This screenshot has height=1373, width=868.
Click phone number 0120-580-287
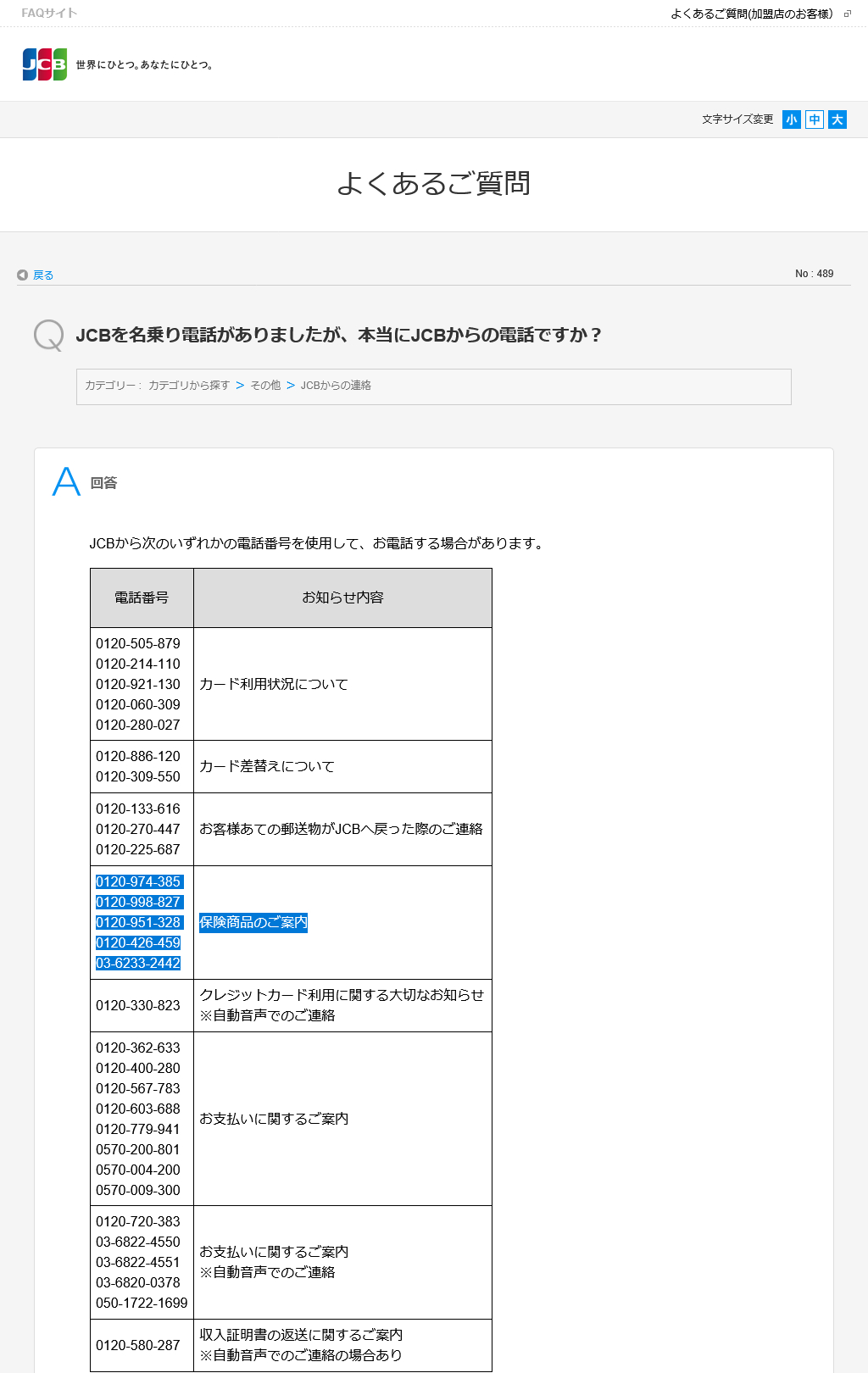tap(138, 1345)
